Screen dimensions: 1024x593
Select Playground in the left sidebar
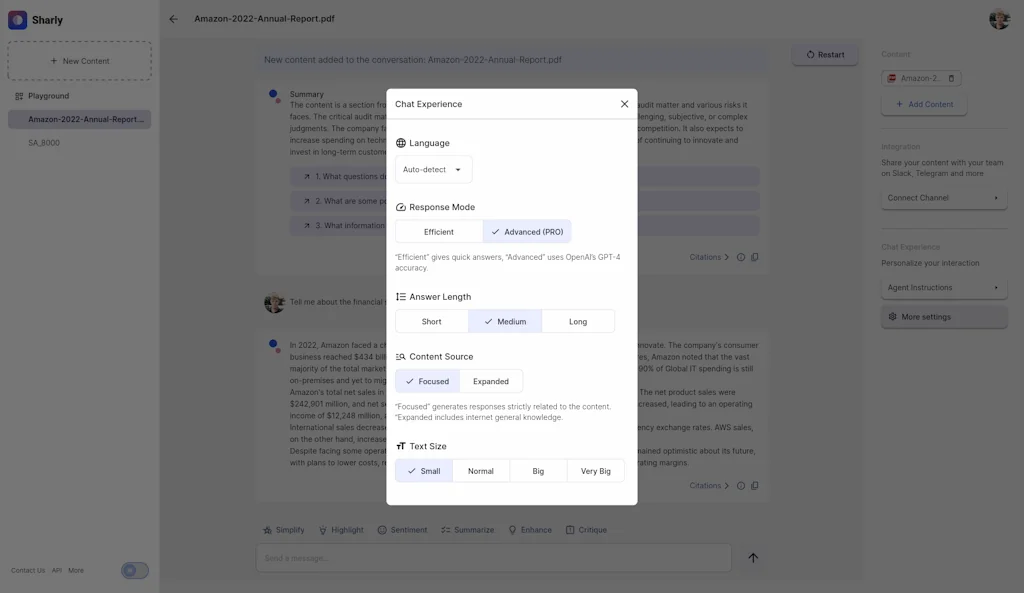point(44,95)
